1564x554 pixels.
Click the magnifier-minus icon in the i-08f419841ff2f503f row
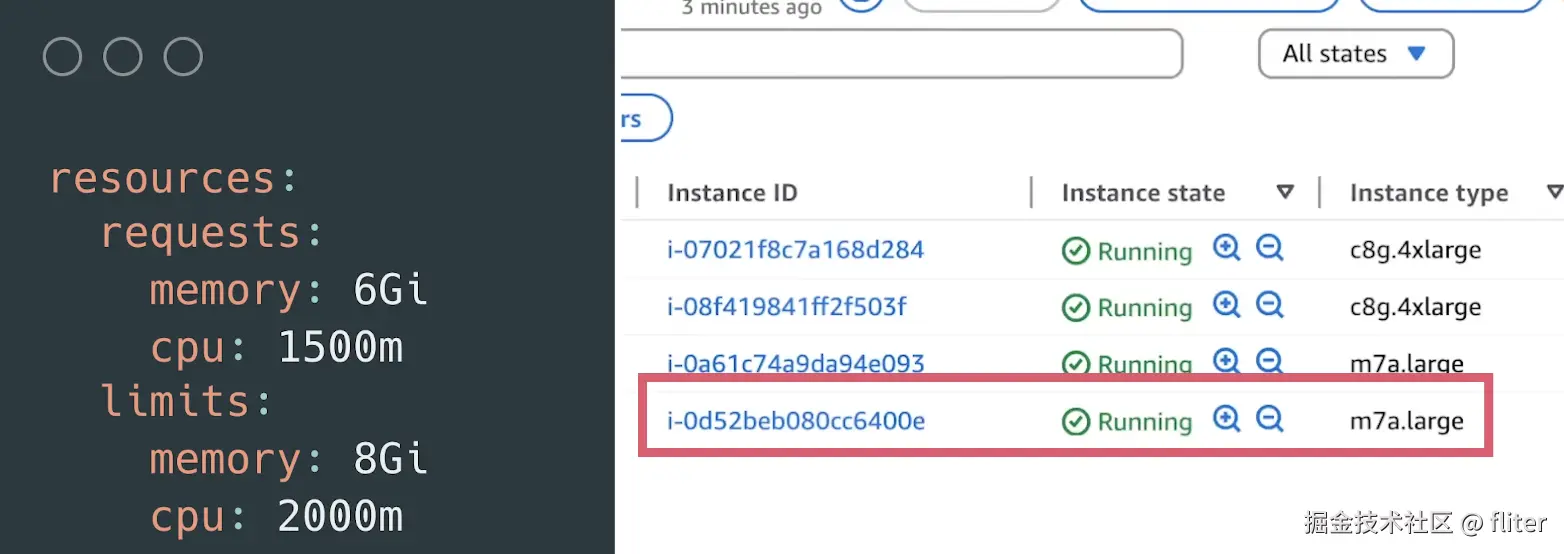click(1269, 304)
